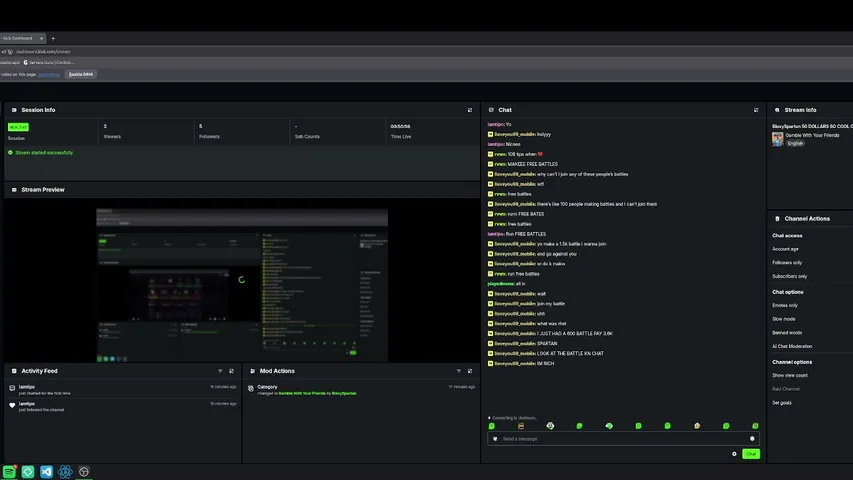The width and height of the screenshot is (853, 480).
Task: Open Spotify from the taskbar
Action: tap(9, 471)
